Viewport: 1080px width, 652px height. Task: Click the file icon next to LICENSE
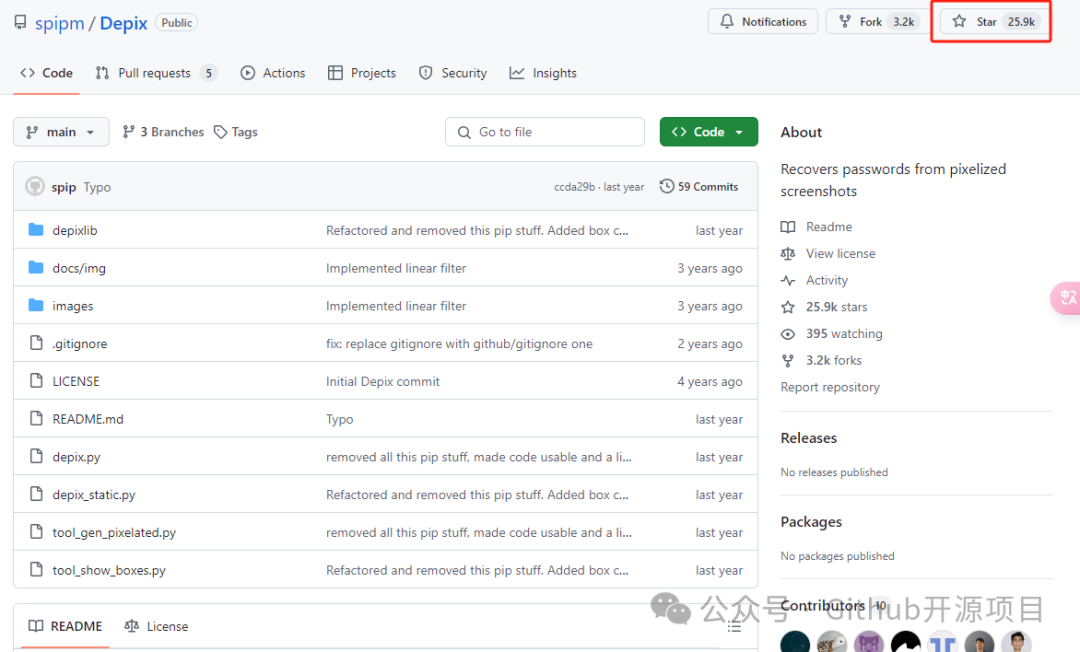click(x=37, y=381)
